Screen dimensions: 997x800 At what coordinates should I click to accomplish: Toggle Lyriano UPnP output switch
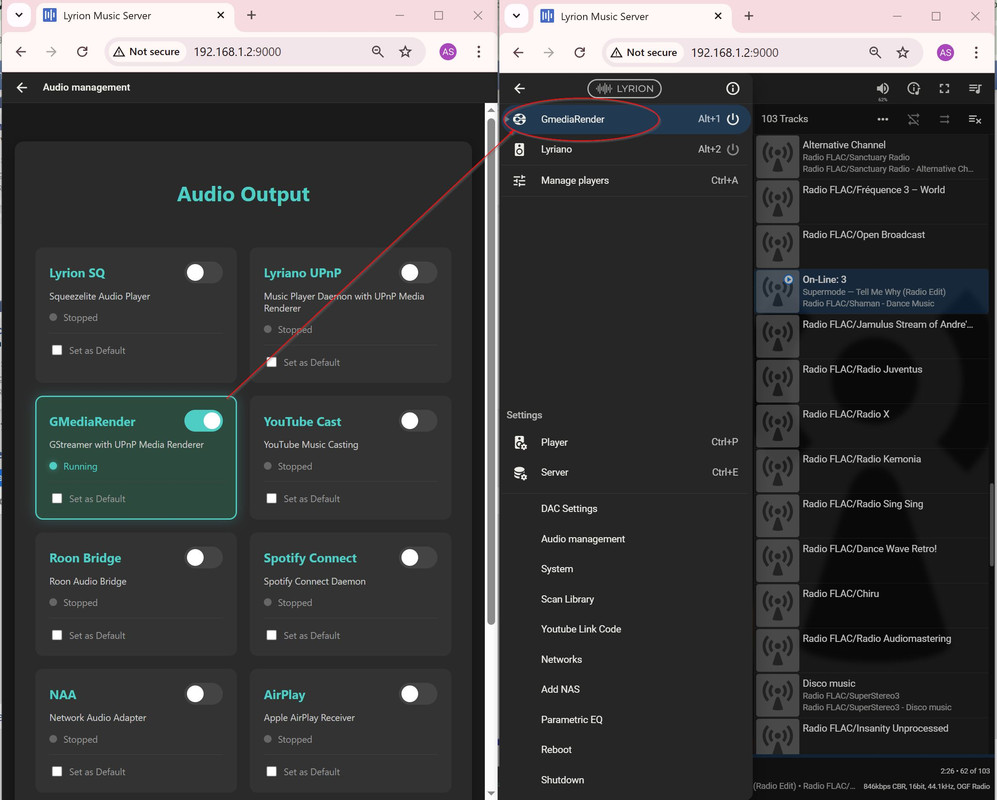tap(418, 273)
